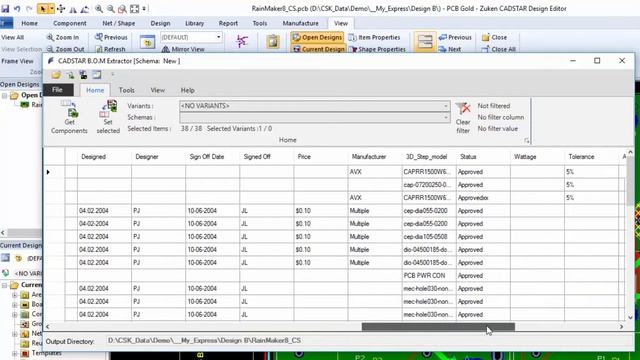The height and width of the screenshot is (360, 640).
Task: Click the horizontal scrollbar thumb in BOM grid
Action: point(438,327)
